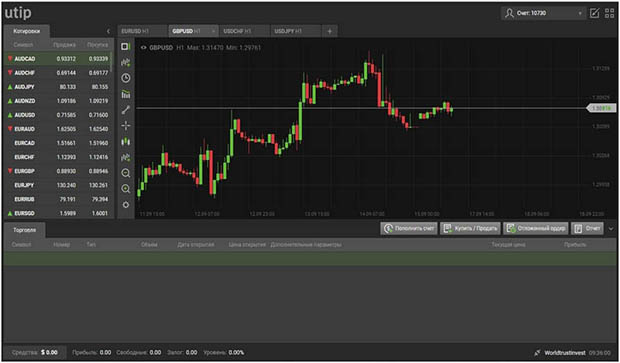
Task: Collapse the Котировки panel with left chevron
Action: coord(108,31)
